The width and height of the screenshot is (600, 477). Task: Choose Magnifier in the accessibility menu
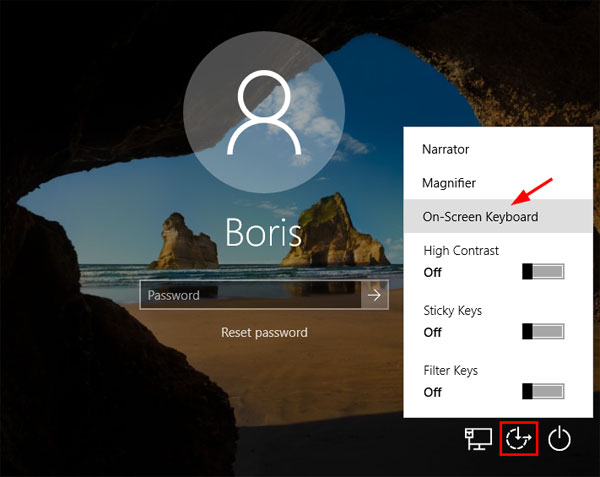coord(449,183)
